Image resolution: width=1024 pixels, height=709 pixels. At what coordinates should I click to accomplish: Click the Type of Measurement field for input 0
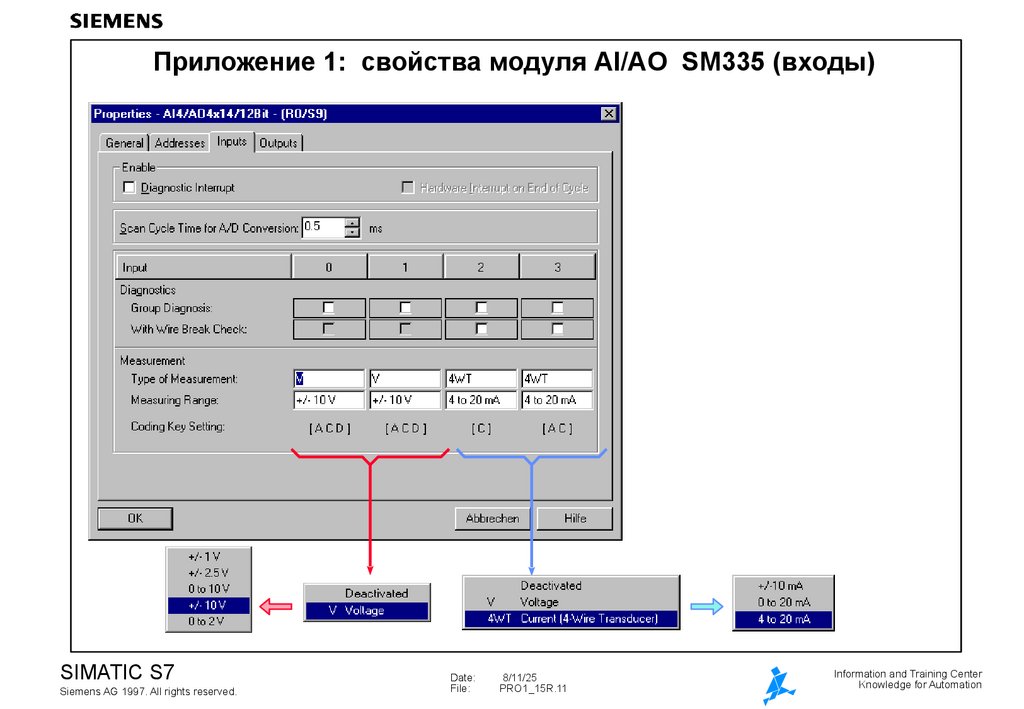coord(329,378)
